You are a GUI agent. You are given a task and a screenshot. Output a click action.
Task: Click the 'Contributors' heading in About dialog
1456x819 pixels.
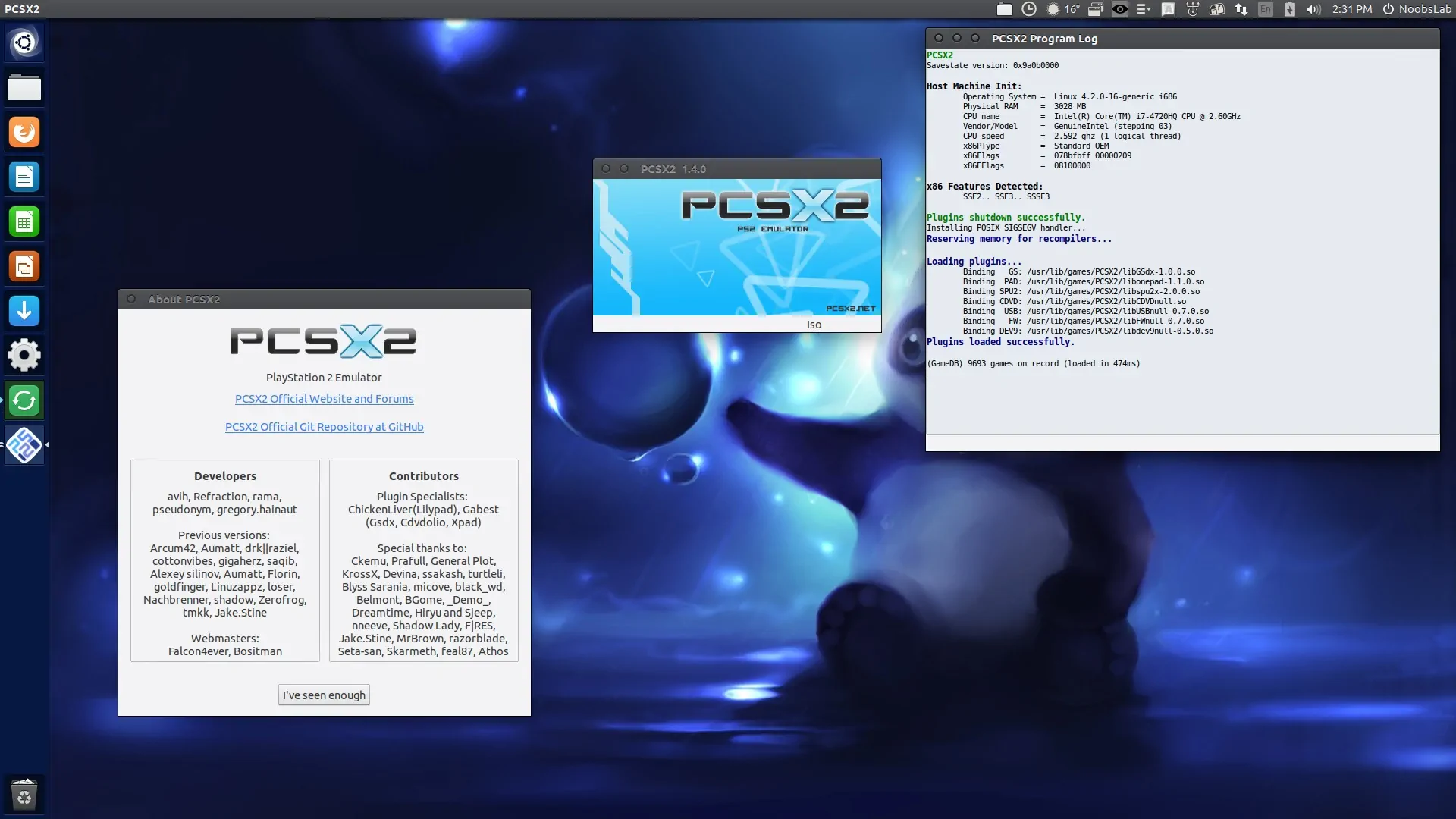point(424,476)
